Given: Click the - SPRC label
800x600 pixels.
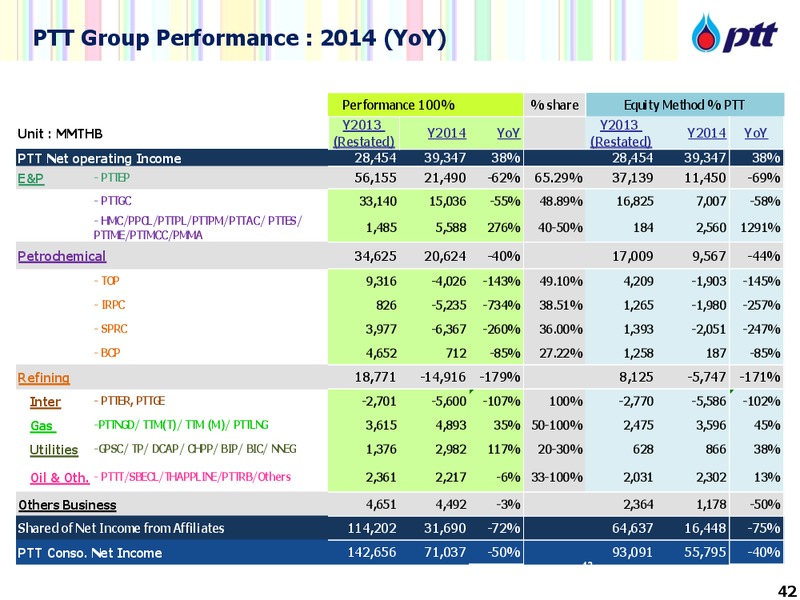Looking at the screenshot, I should pyautogui.click(x=110, y=329).
